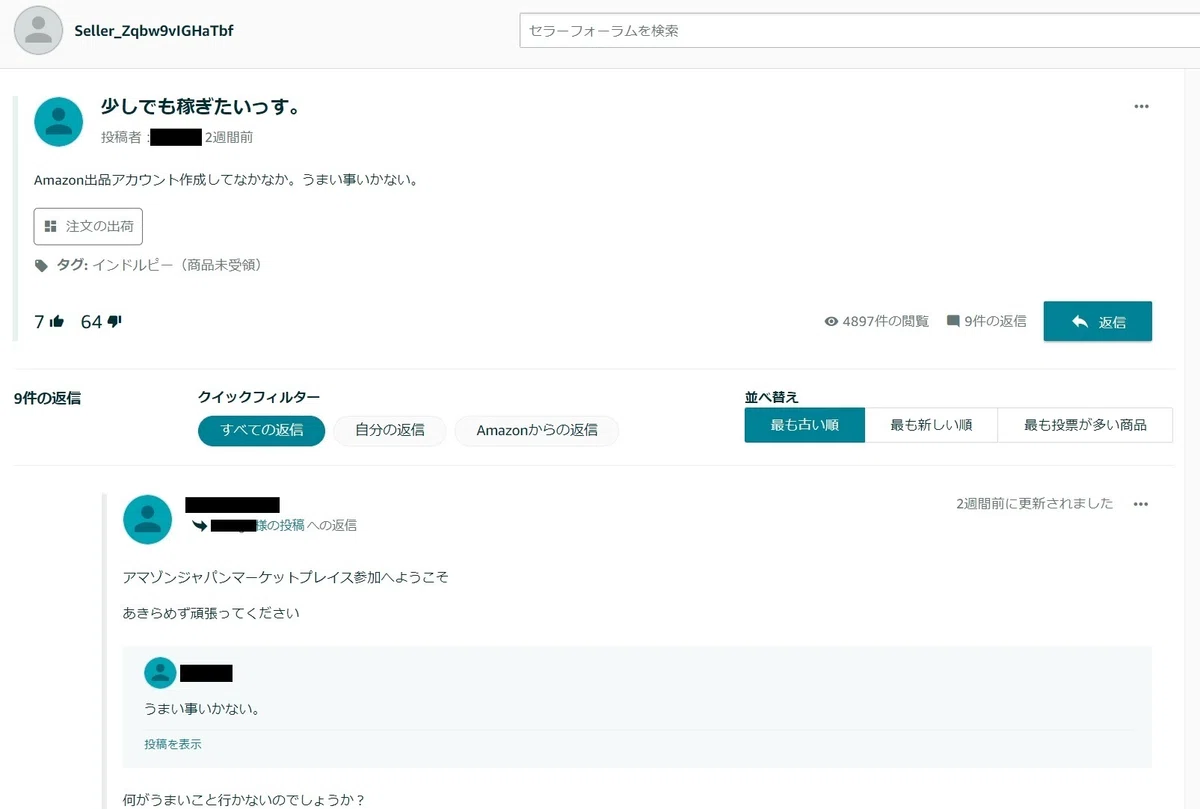Click the 9件の返信 count beside the reply button
Screen dimensions: 1200x809
click(x=995, y=321)
